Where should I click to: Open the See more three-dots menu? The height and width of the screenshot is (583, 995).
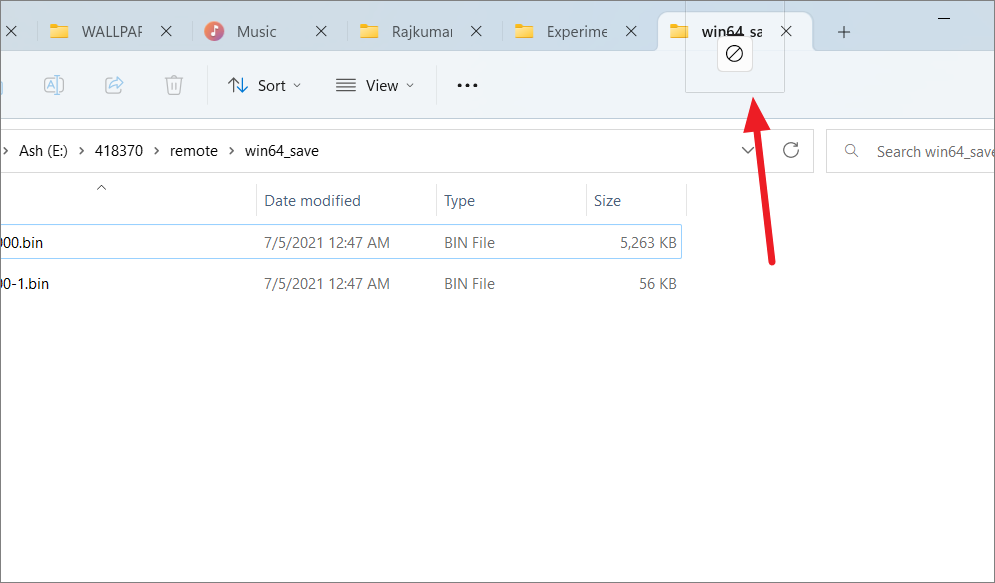(468, 86)
